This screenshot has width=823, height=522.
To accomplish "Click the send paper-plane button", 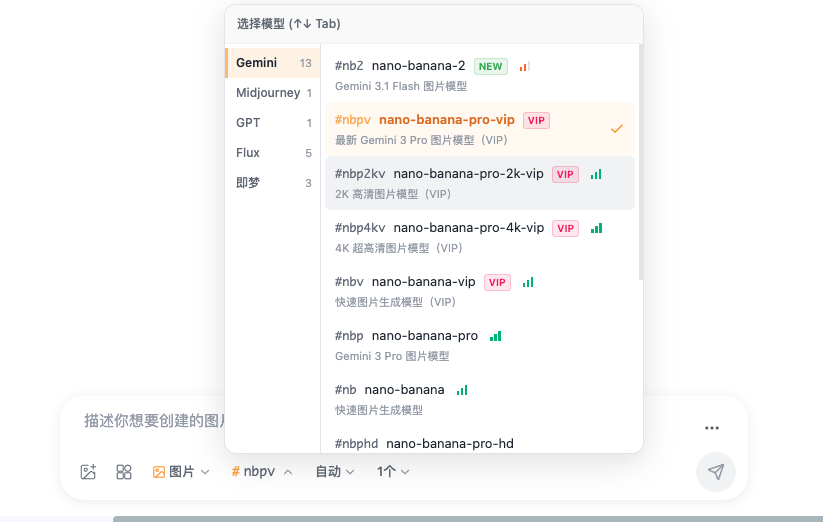I will click(x=716, y=472).
